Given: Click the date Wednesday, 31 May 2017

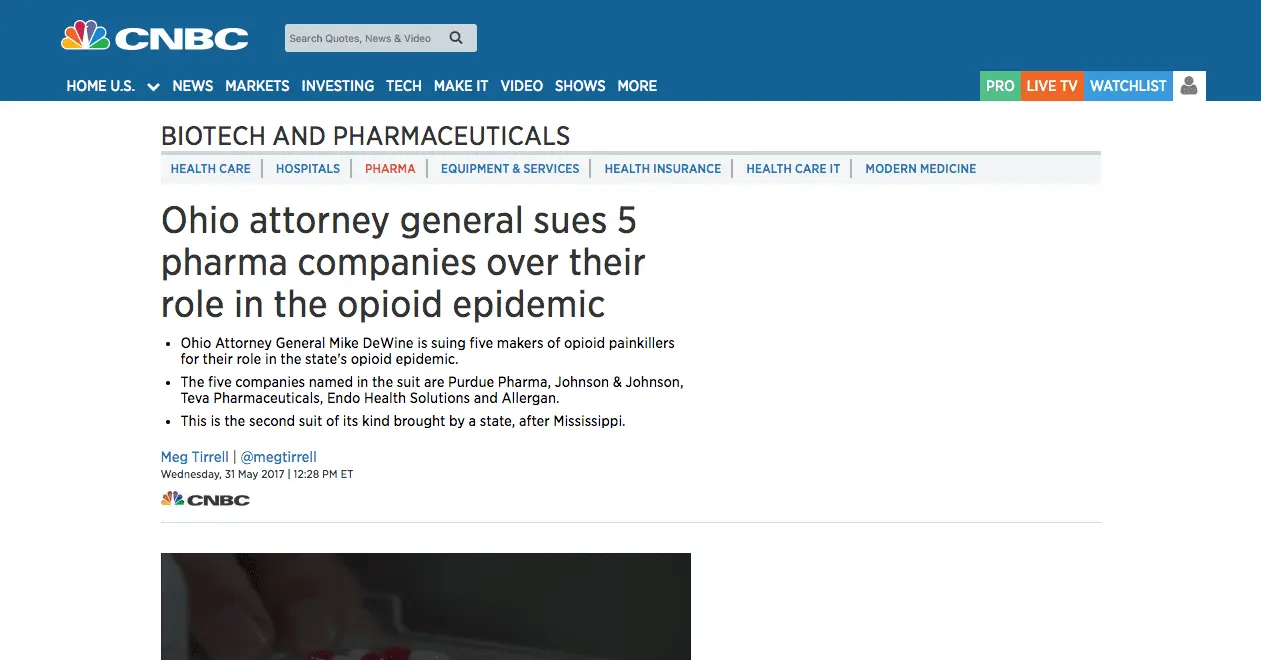Looking at the screenshot, I should 223,474.
